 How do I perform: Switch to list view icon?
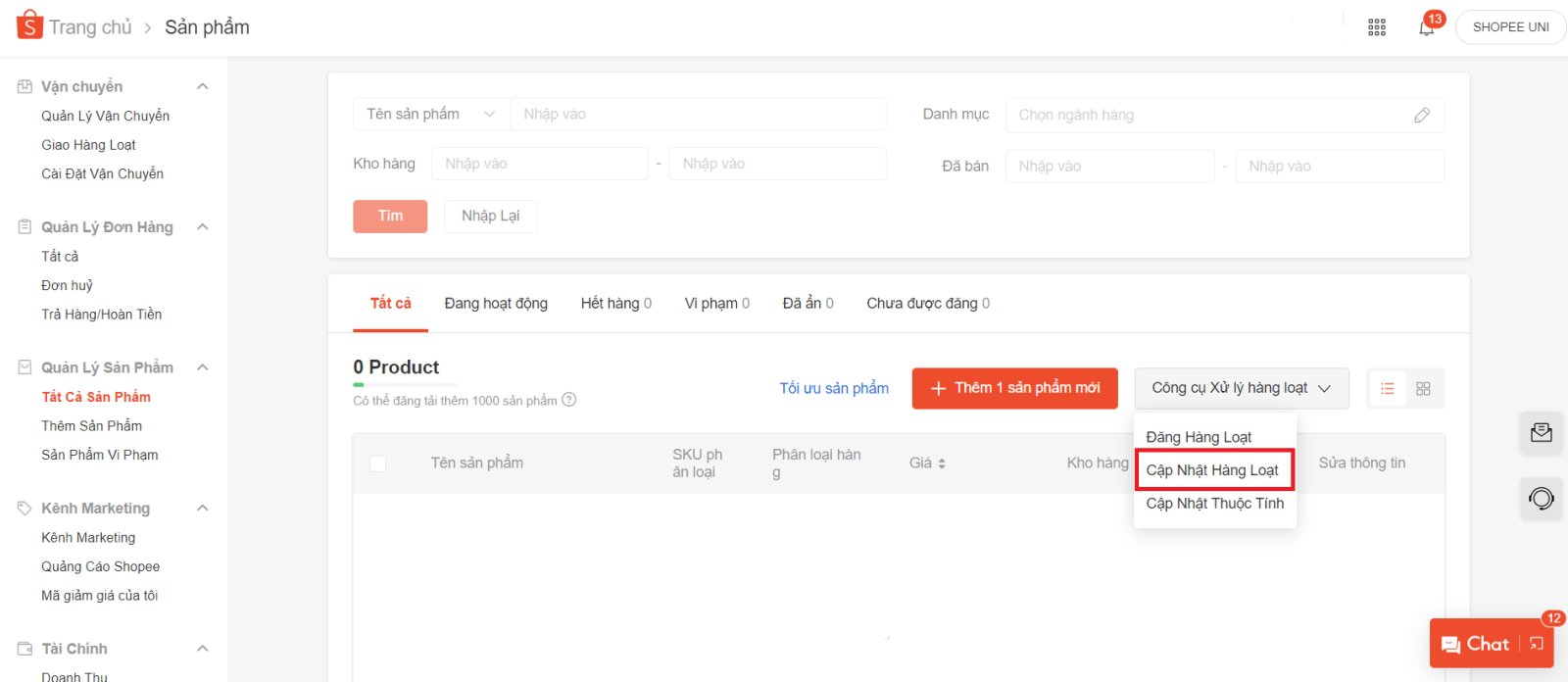(1388, 389)
